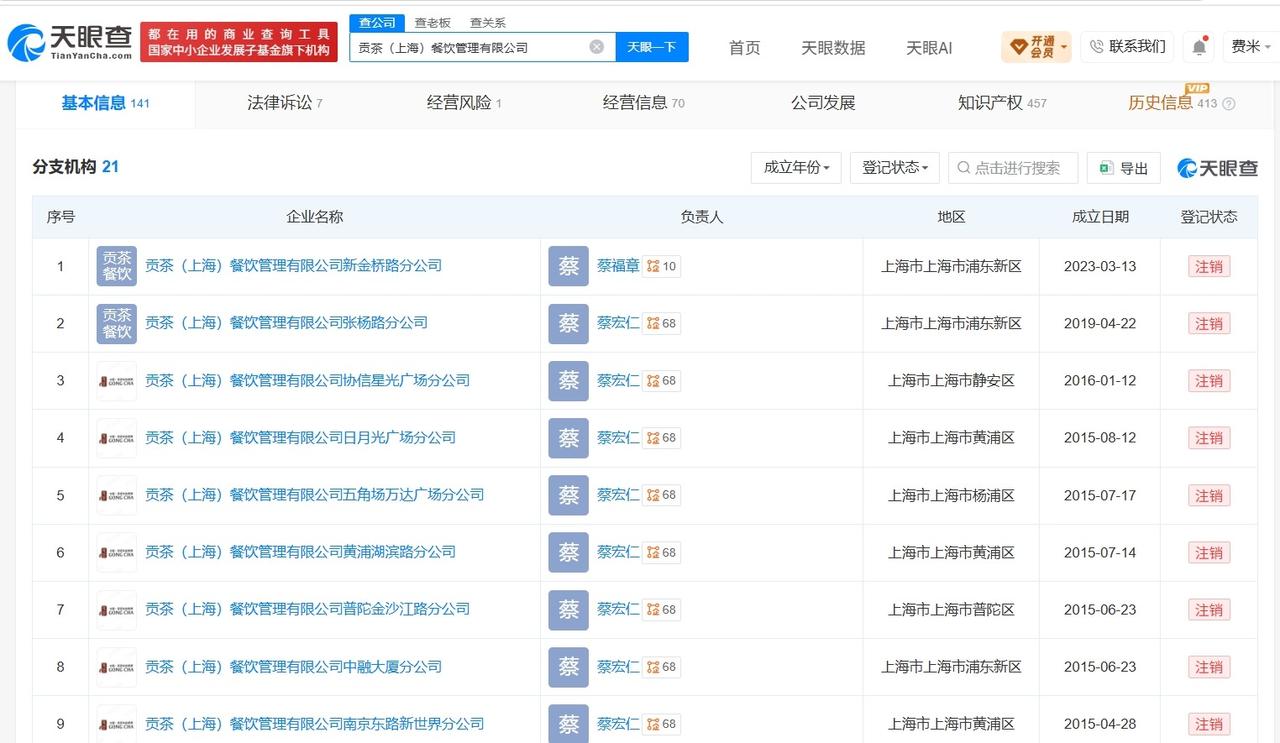
Task: Expand the 开通会员 membership dropdown arrow
Action: click(1064, 47)
